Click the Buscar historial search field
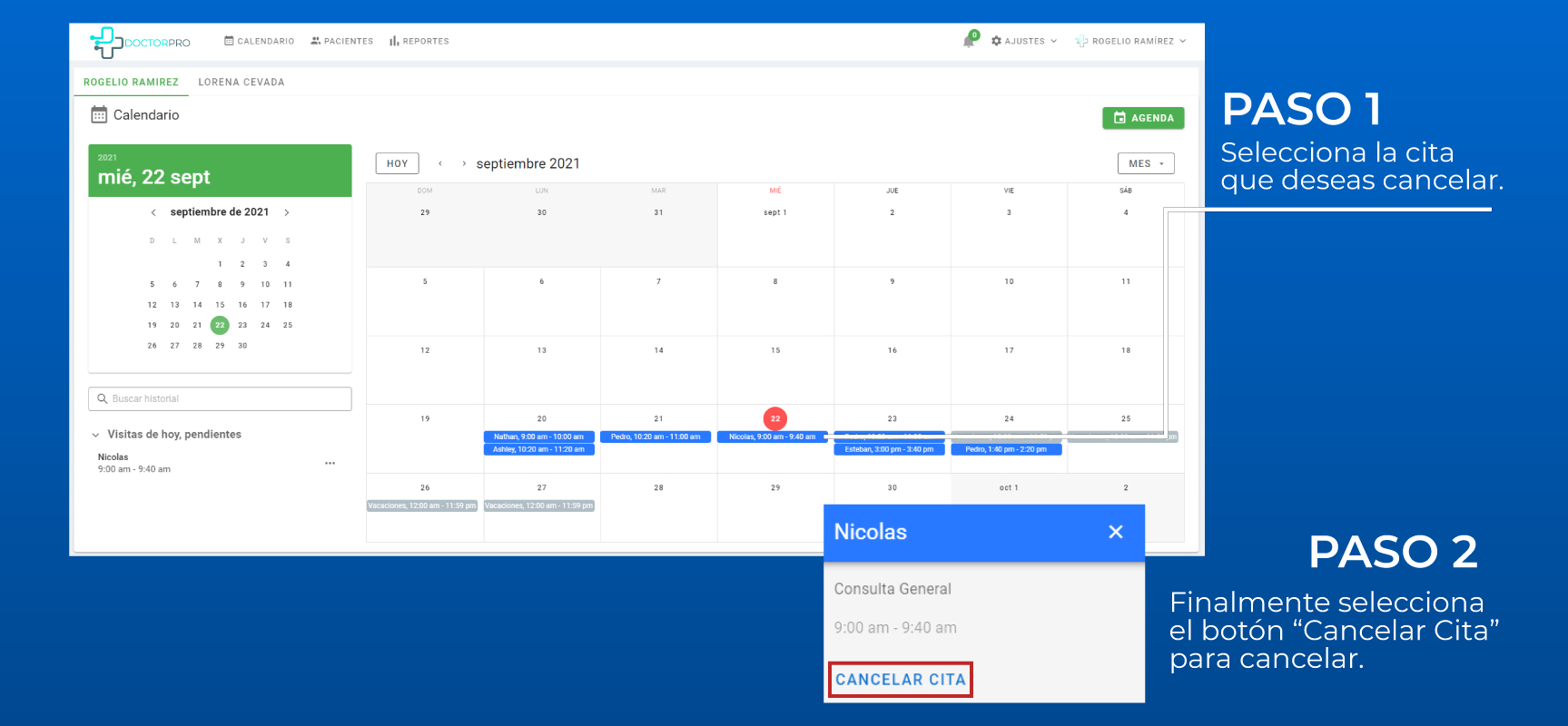The width and height of the screenshot is (1568, 726). (x=220, y=398)
